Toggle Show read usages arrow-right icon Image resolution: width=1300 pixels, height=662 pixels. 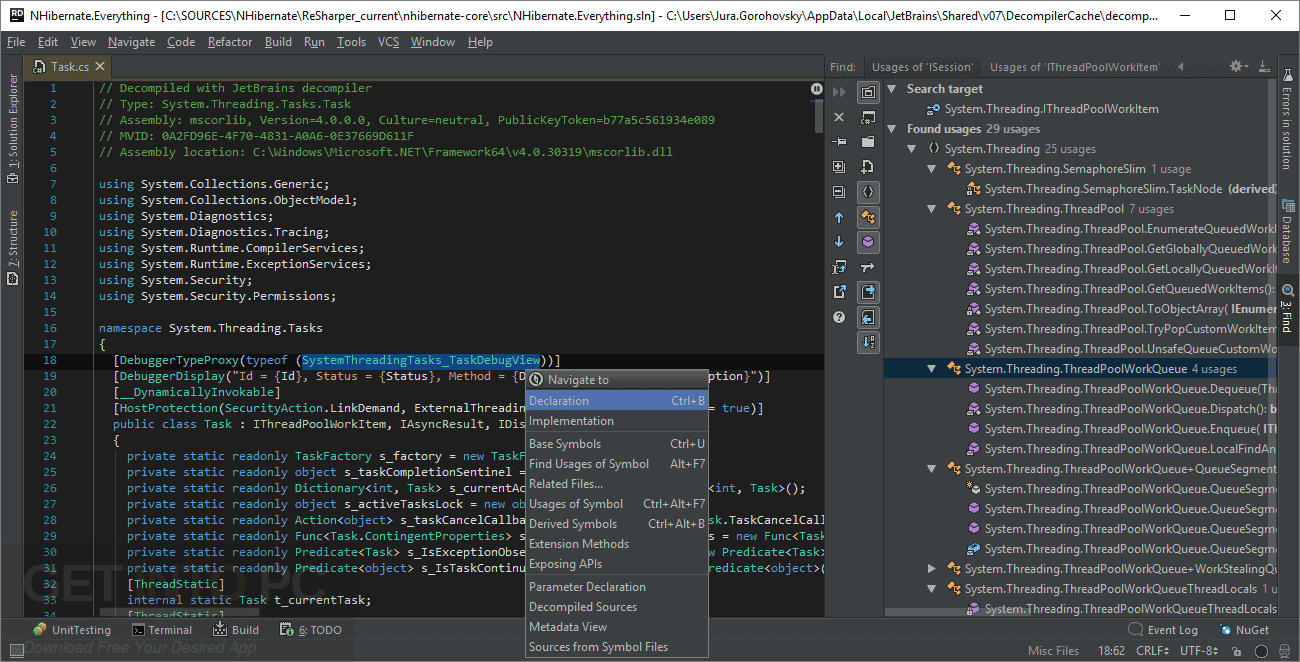(x=868, y=292)
